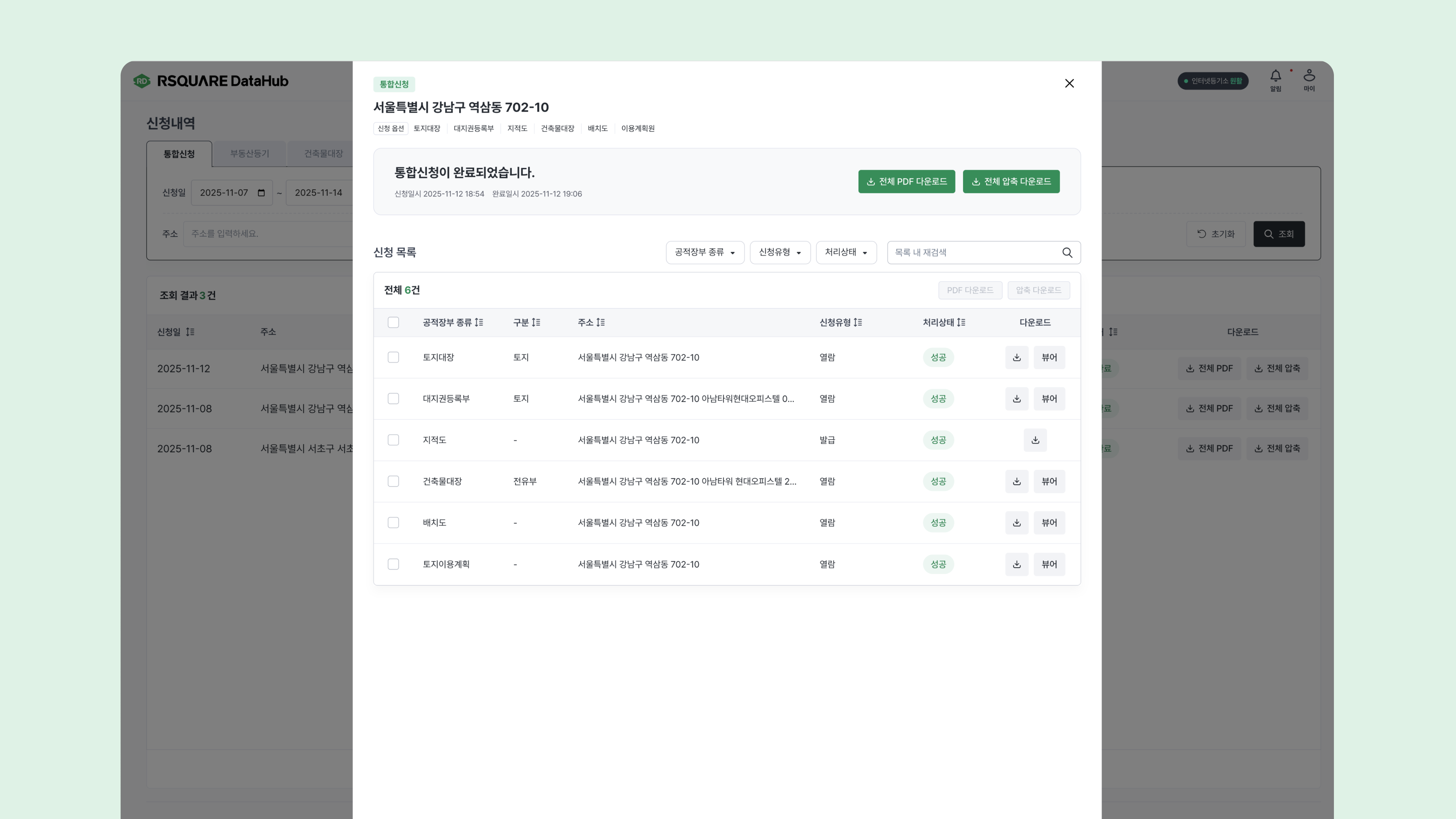Check the 건축물대장 row checkbox
1456x819 pixels.
click(x=394, y=481)
